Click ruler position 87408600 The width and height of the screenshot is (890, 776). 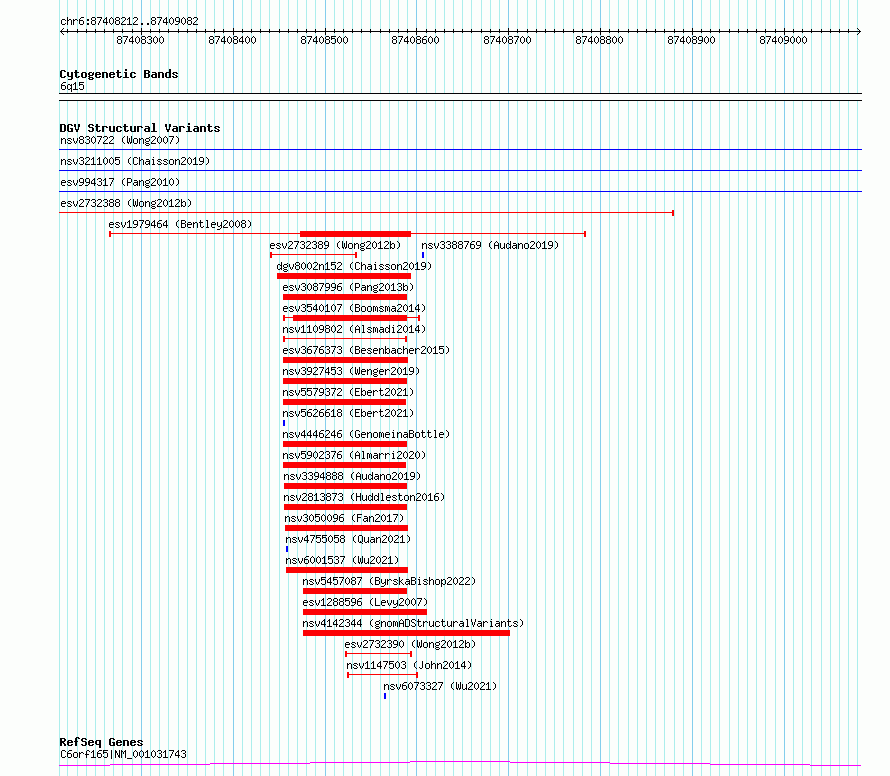415,40
